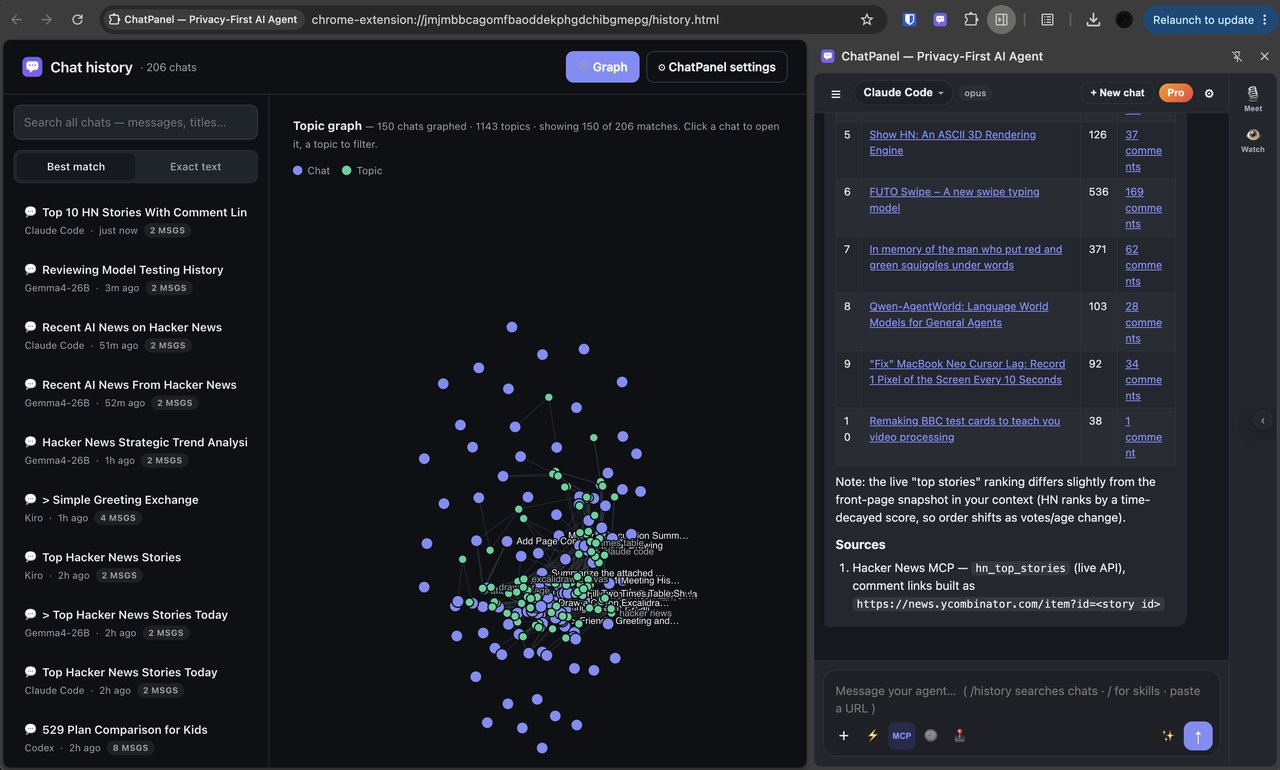Open link FUTO Swipe – A new swipe typing model
1280x770 pixels.
954,200
